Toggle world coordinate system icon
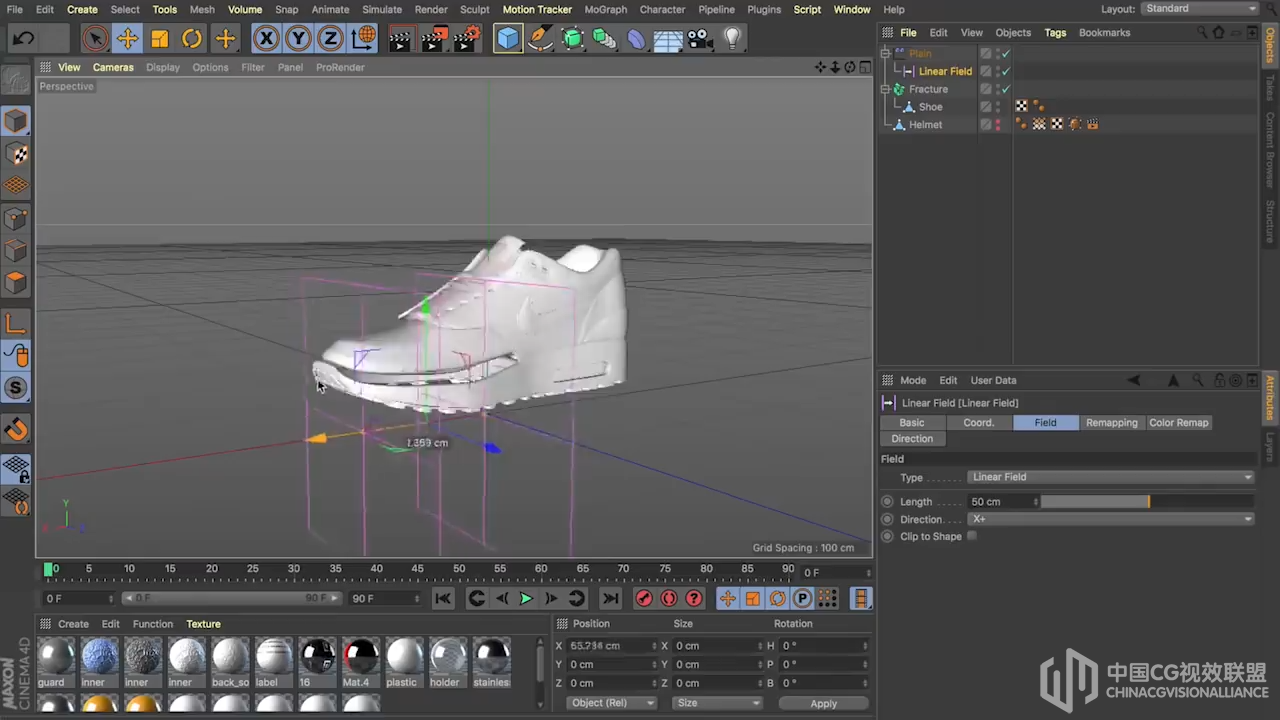The height and width of the screenshot is (720, 1280). pyautogui.click(x=364, y=39)
